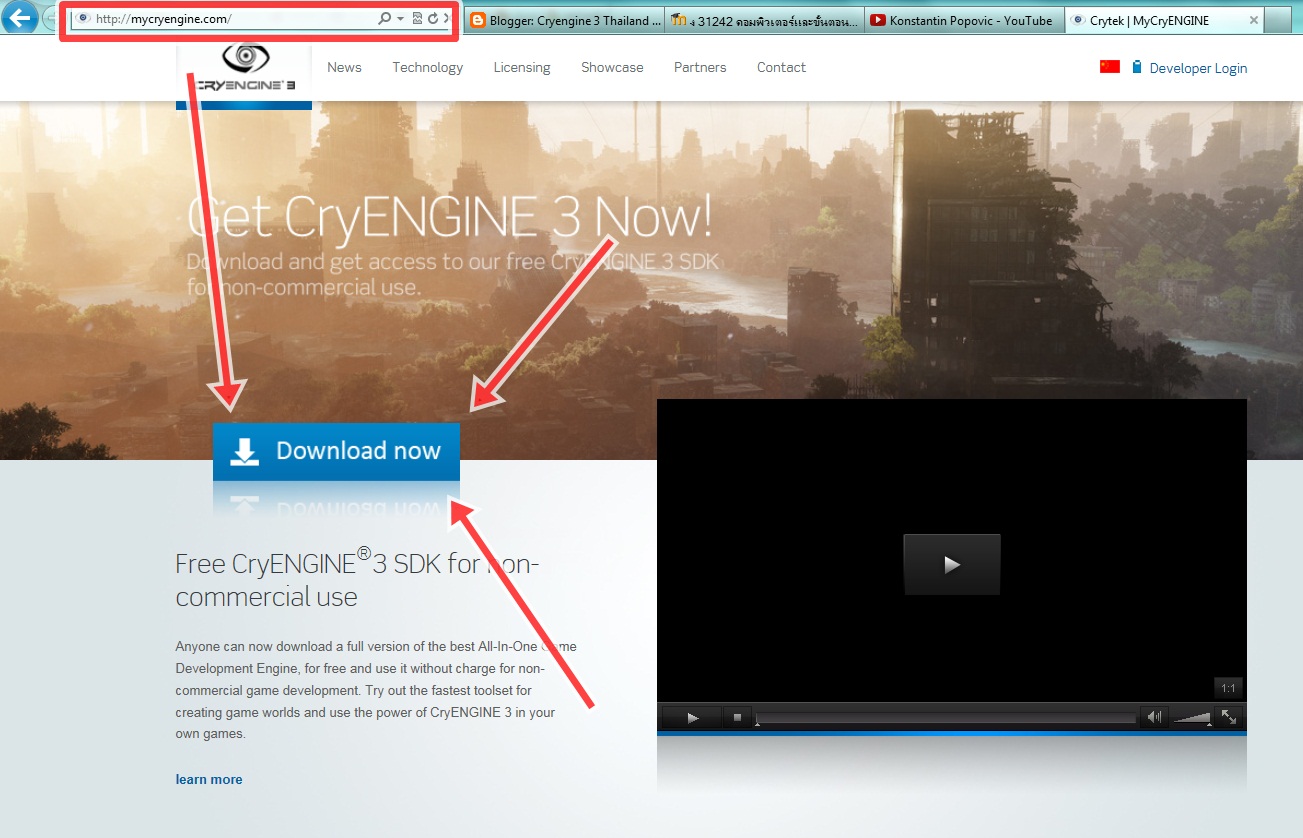Viewport: 1303px width, 838px height.
Task: Click the Developer Login link
Action: coord(1198,68)
